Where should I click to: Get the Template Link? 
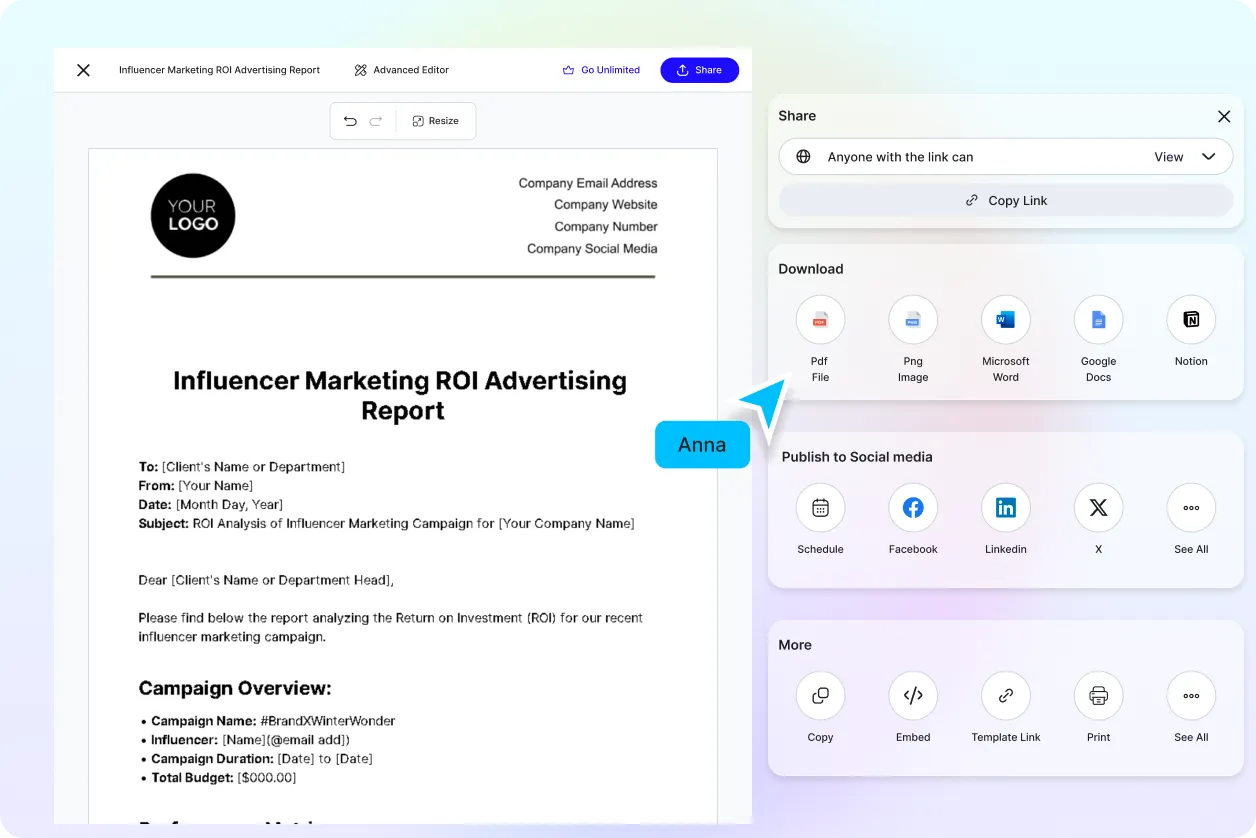click(x=1005, y=697)
